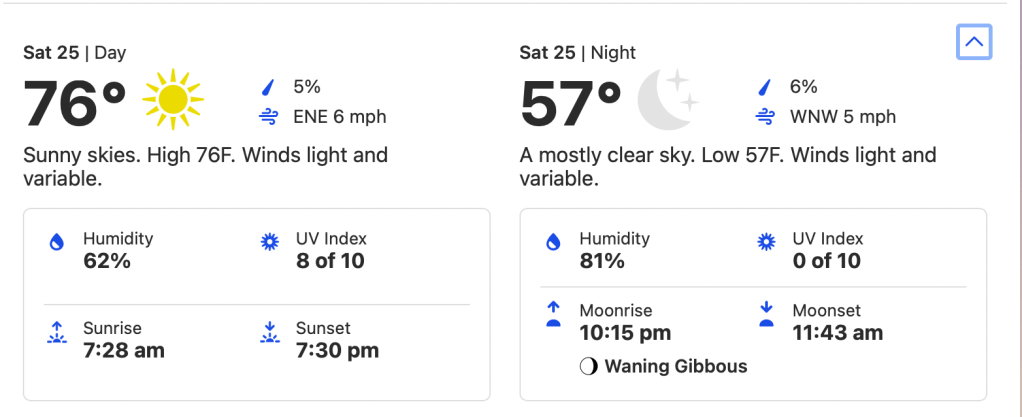Click the Moonset icon
Viewport: 1022px width, 417px height.
click(765, 315)
